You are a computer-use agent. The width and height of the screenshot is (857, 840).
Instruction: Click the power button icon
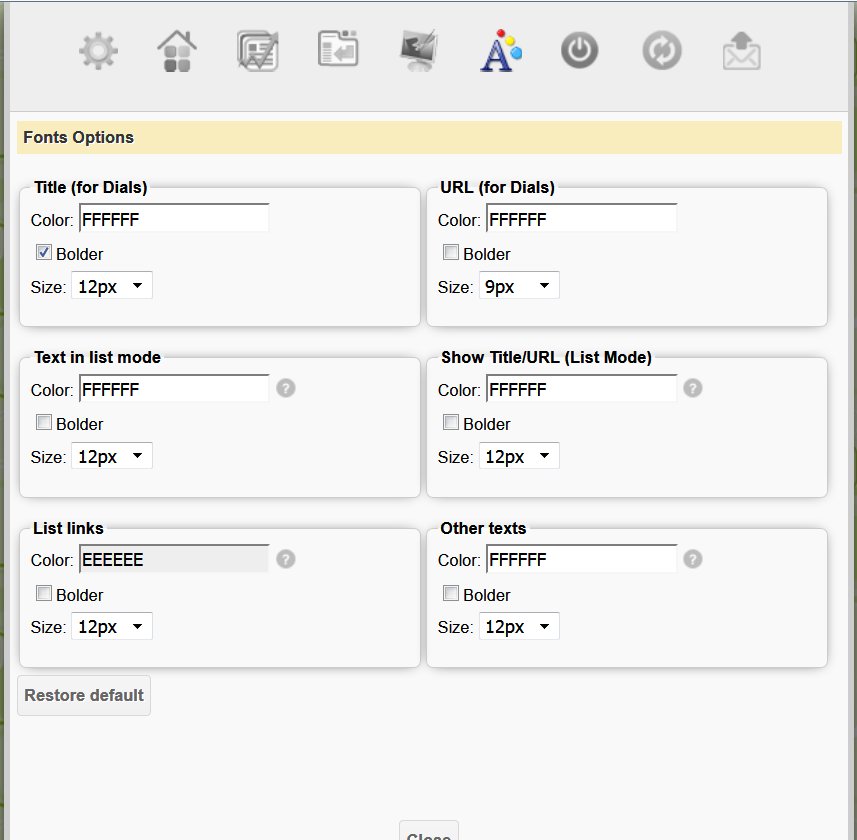tap(579, 51)
